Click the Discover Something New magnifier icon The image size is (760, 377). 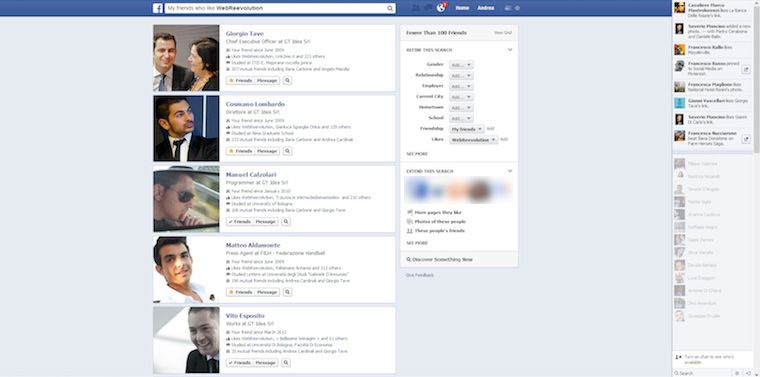409,260
